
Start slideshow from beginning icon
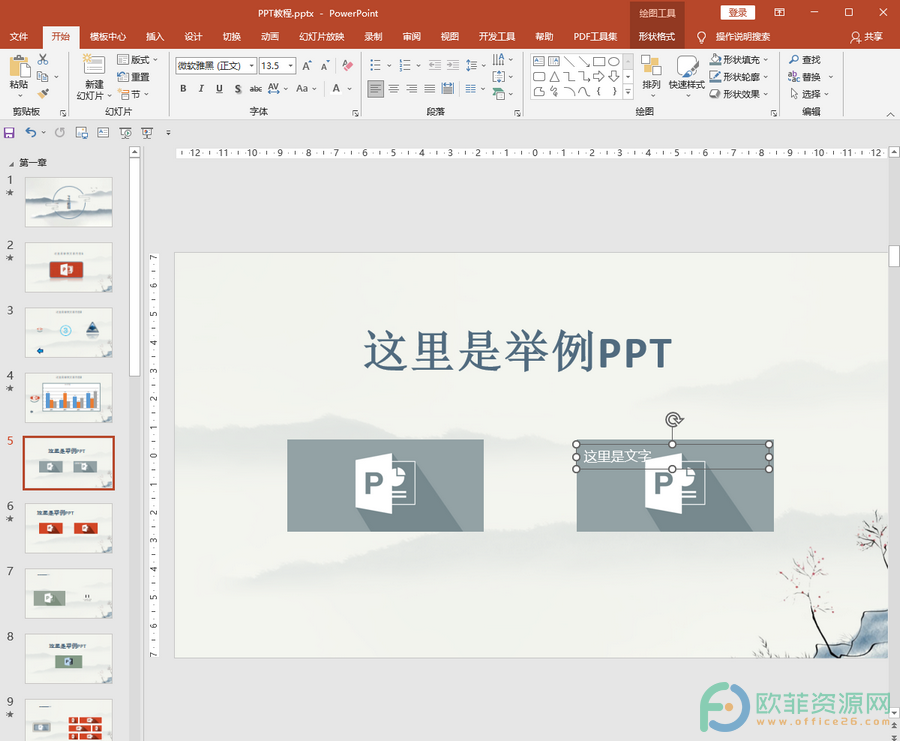click(x=125, y=133)
